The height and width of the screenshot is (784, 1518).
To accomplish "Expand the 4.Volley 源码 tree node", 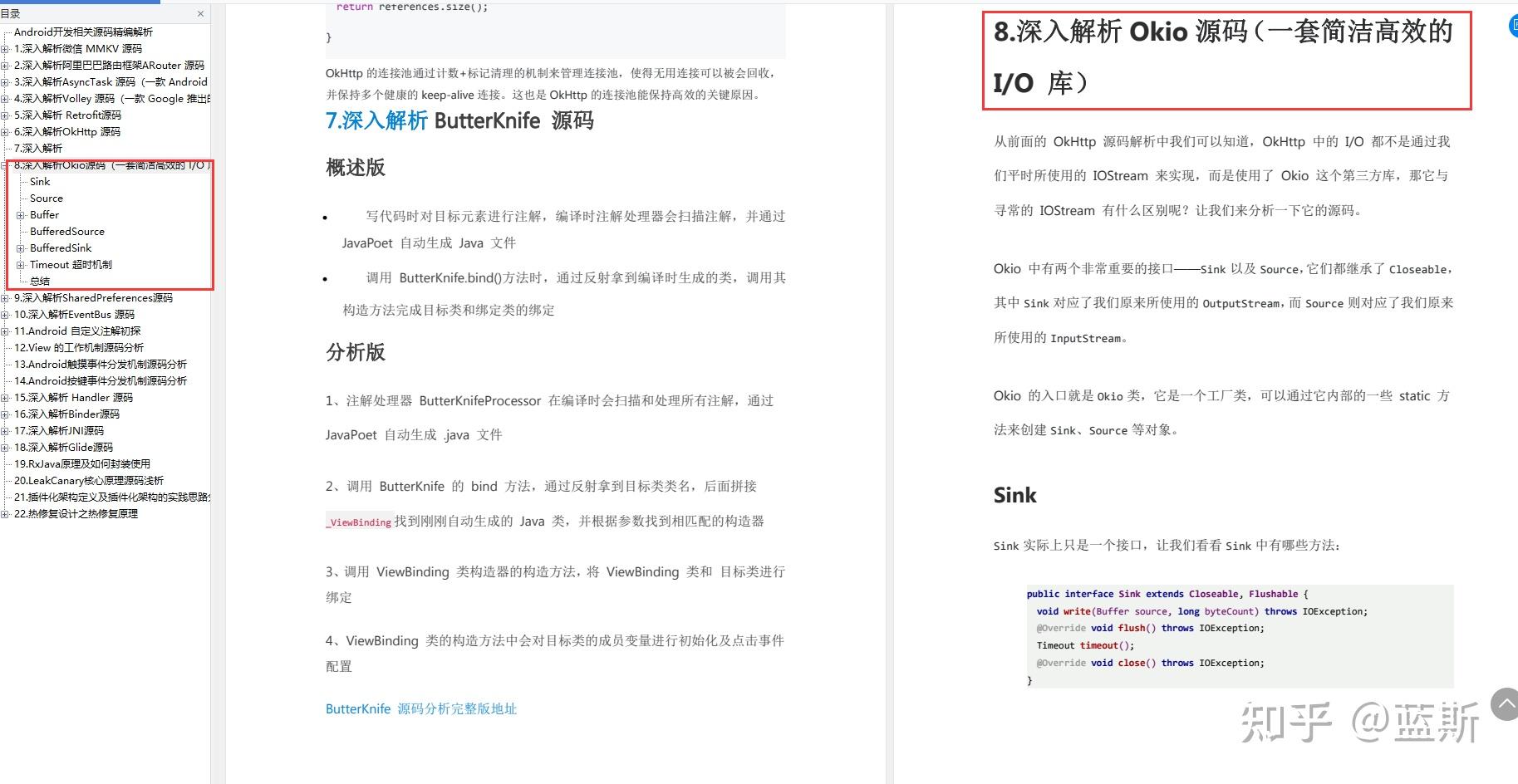I will [x=5, y=99].
